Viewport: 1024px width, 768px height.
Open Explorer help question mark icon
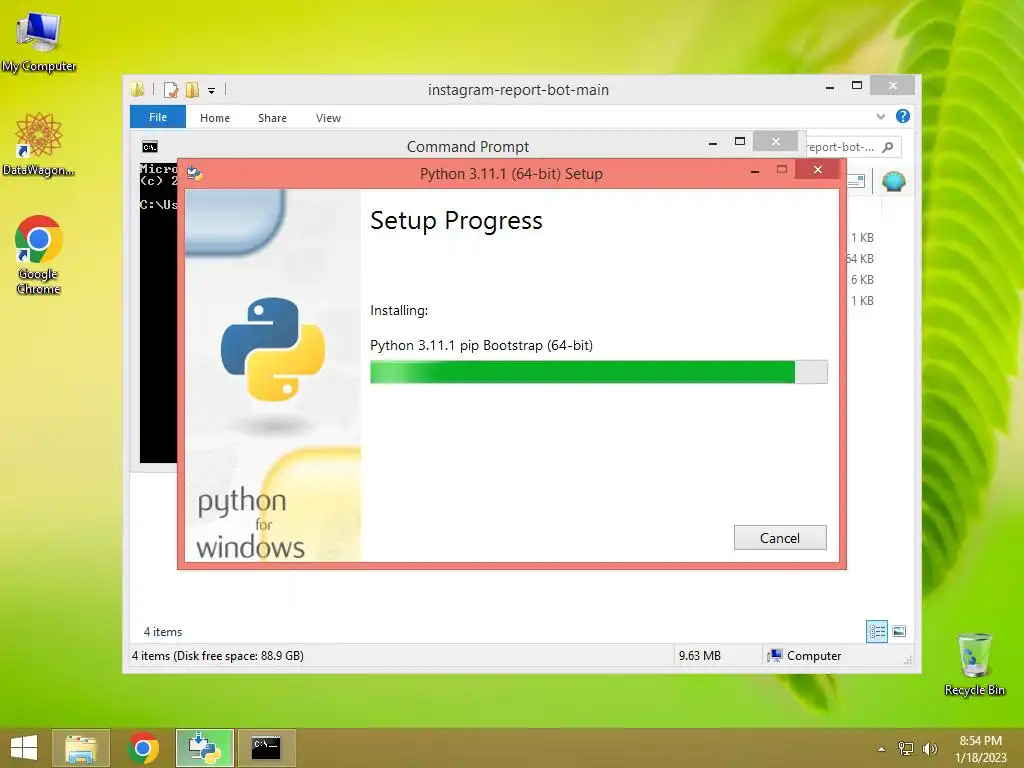(x=903, y=116)
